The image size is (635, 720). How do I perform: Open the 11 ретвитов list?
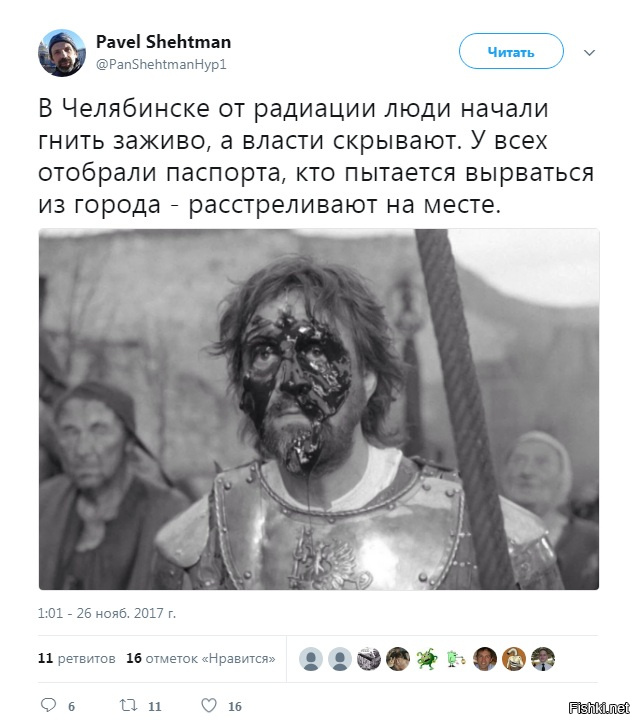click(77, 658)
